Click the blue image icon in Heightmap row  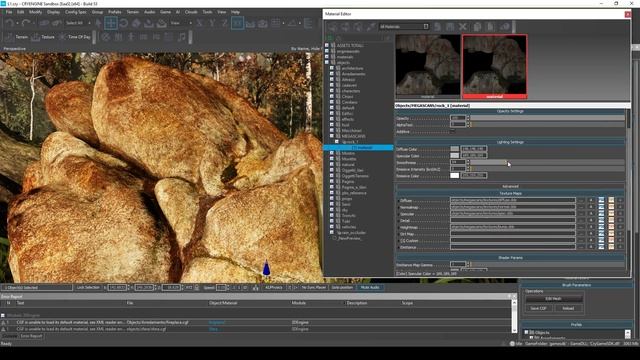point(601,227)
